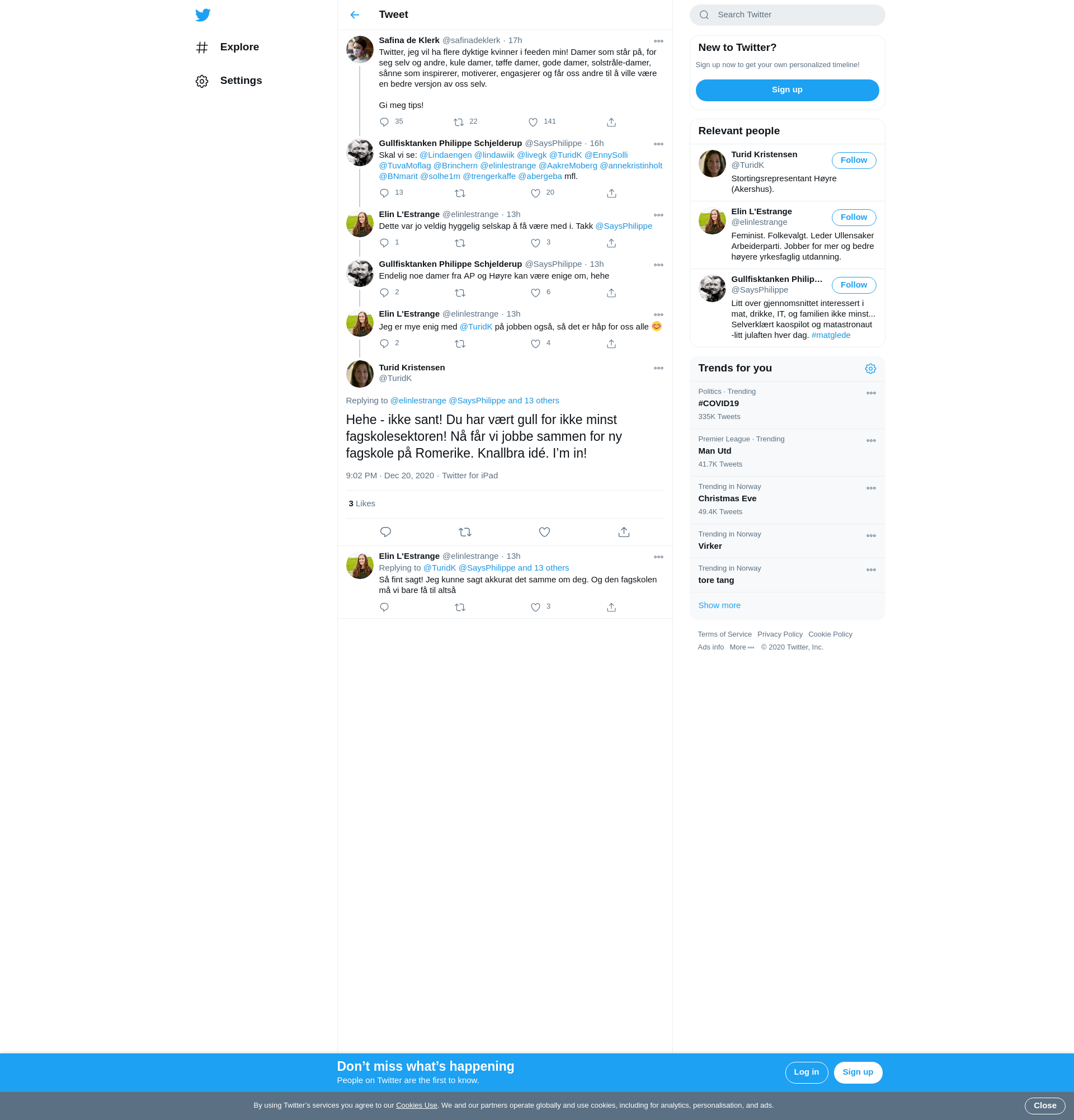The image size is (1074, 1120).
Task: Retweet Elin's 'Jeg er mye enig' tweet
Action: pyautogui.click(x=460, y=344)
